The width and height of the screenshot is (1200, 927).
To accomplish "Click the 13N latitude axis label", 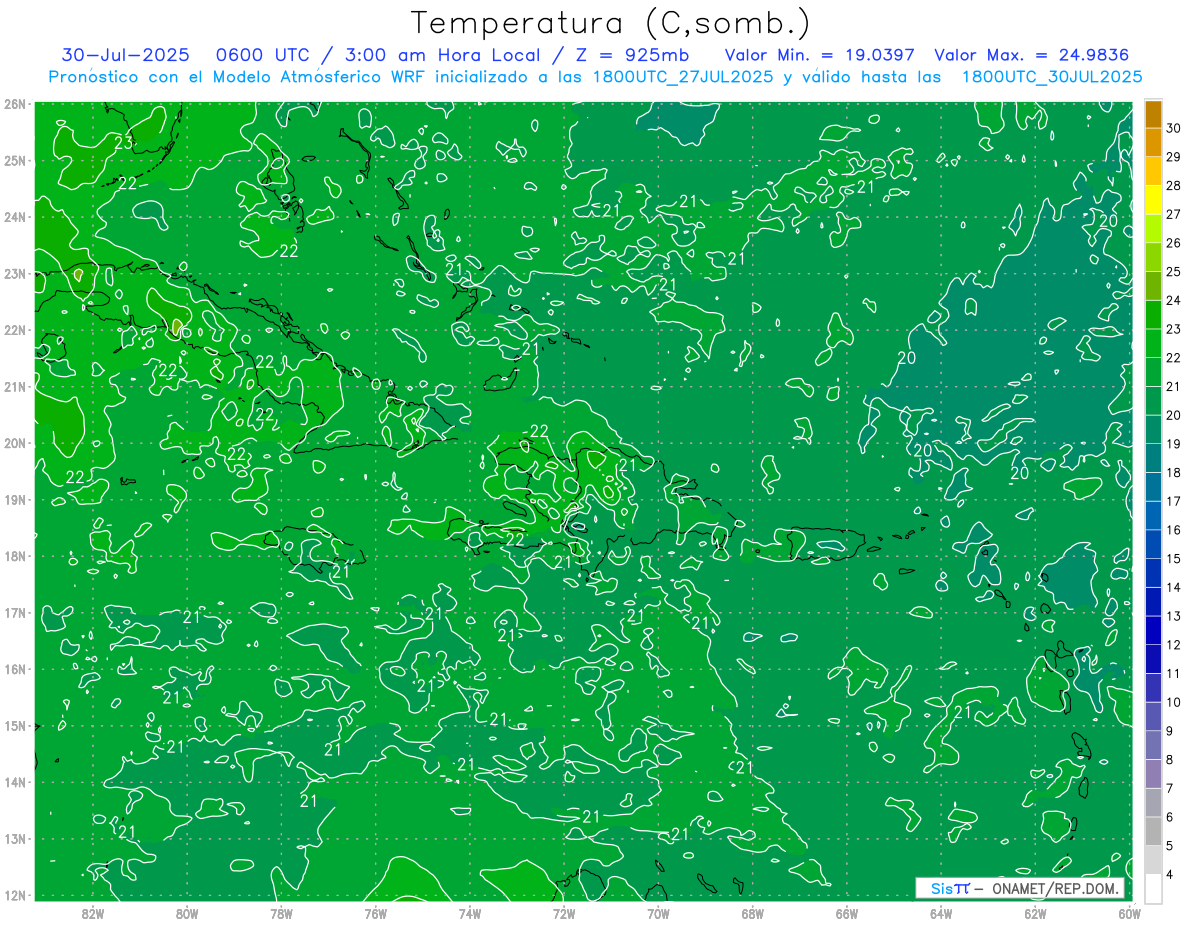I will 16,839.
